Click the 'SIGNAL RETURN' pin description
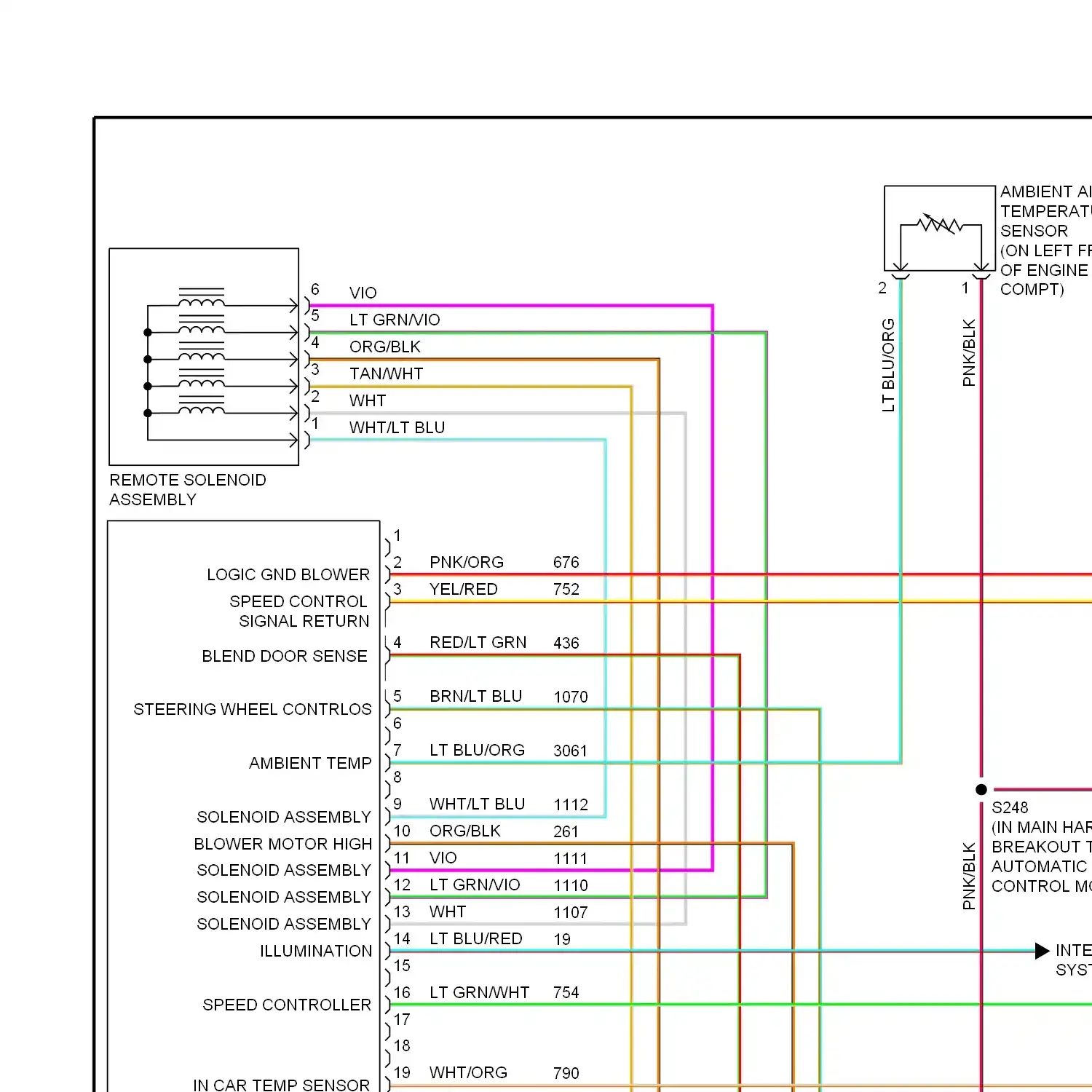The image size is (1092, 1092). pyautogui.click(x=304, y=621)
